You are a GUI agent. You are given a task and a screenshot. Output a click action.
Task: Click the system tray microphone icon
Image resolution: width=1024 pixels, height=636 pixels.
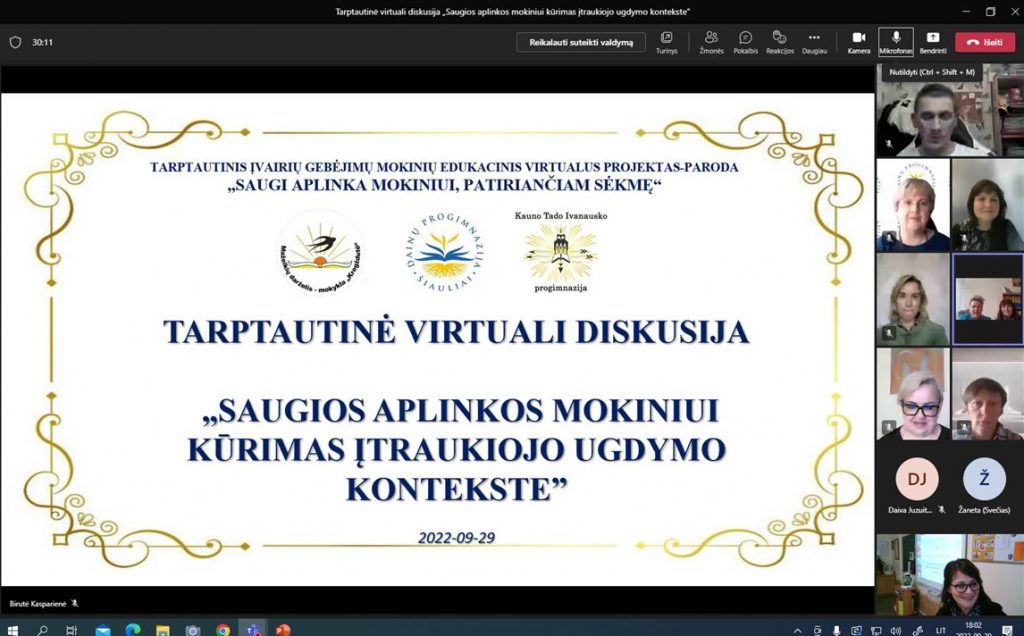click(837, 631)
